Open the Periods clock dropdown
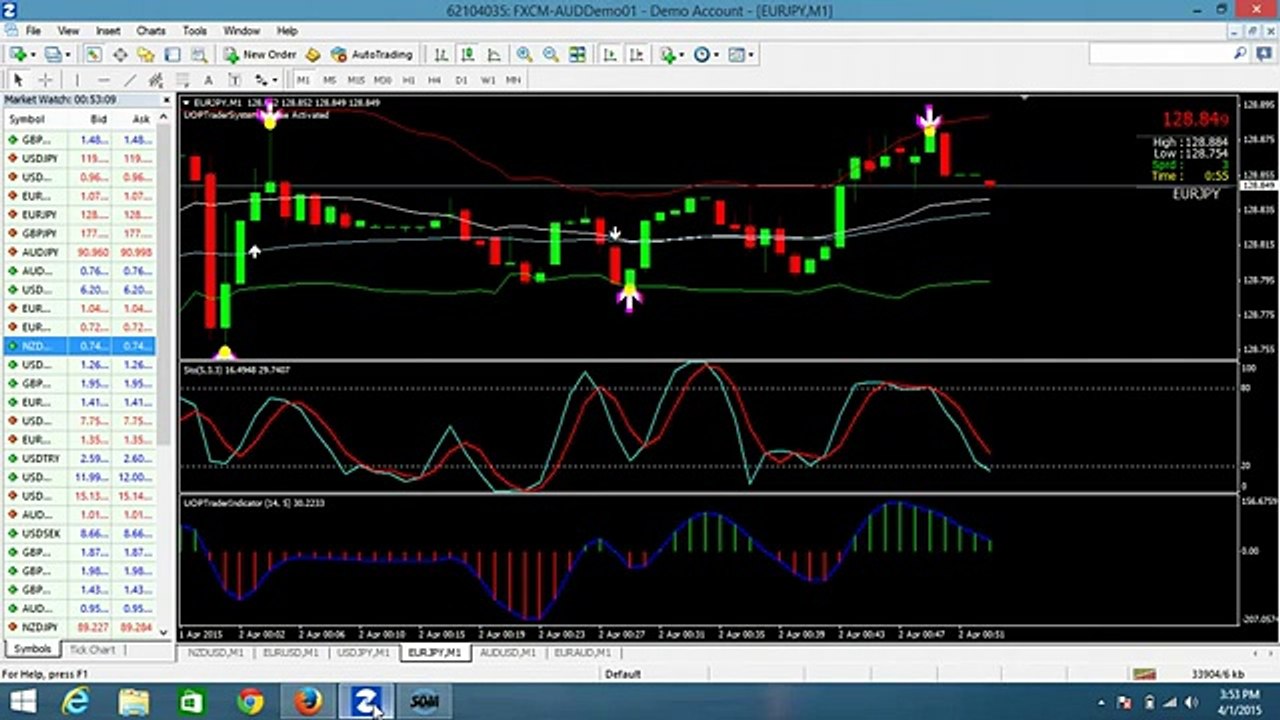Screen dimensions: 1280x720 (706, 54)
